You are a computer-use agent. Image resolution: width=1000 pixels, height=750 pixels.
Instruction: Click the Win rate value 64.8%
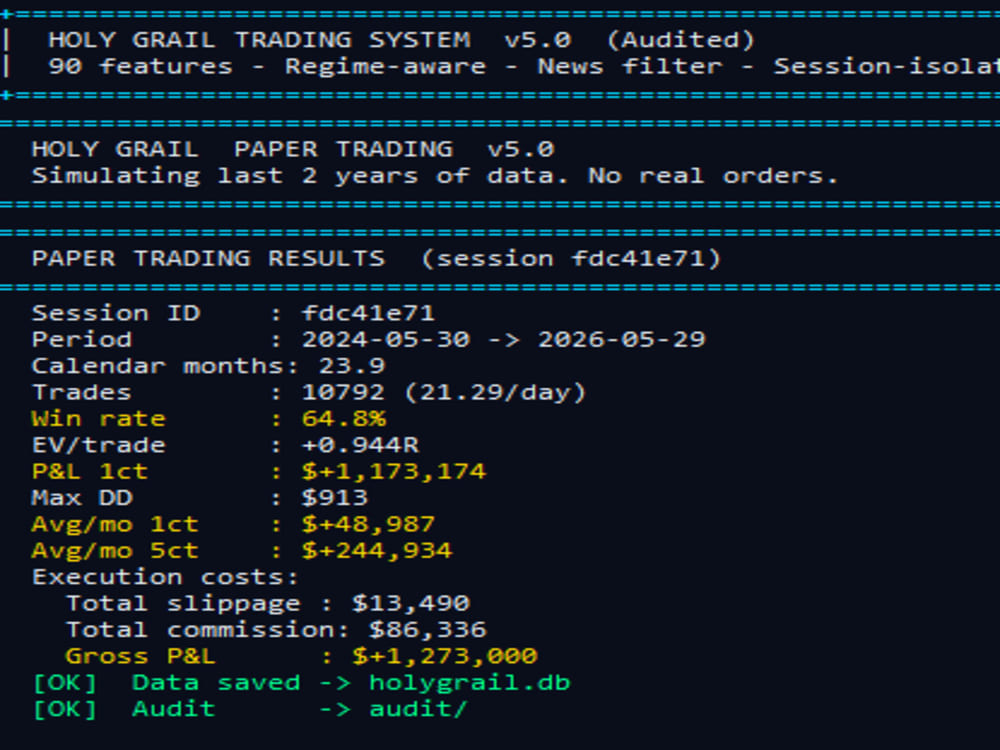point(343,418)
